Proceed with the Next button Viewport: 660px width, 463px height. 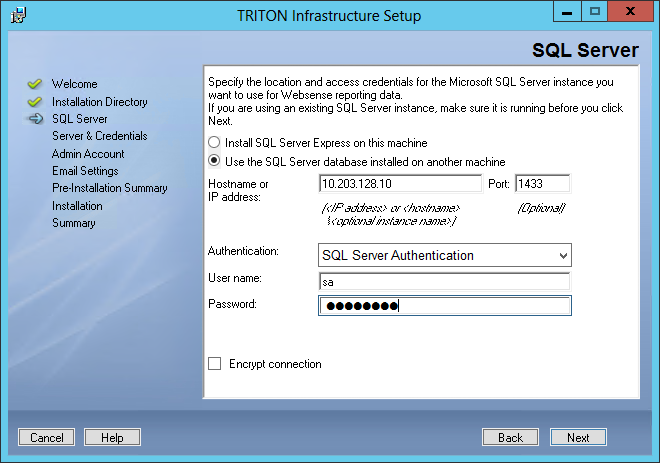pyautogui.click(x=578, y=437)
